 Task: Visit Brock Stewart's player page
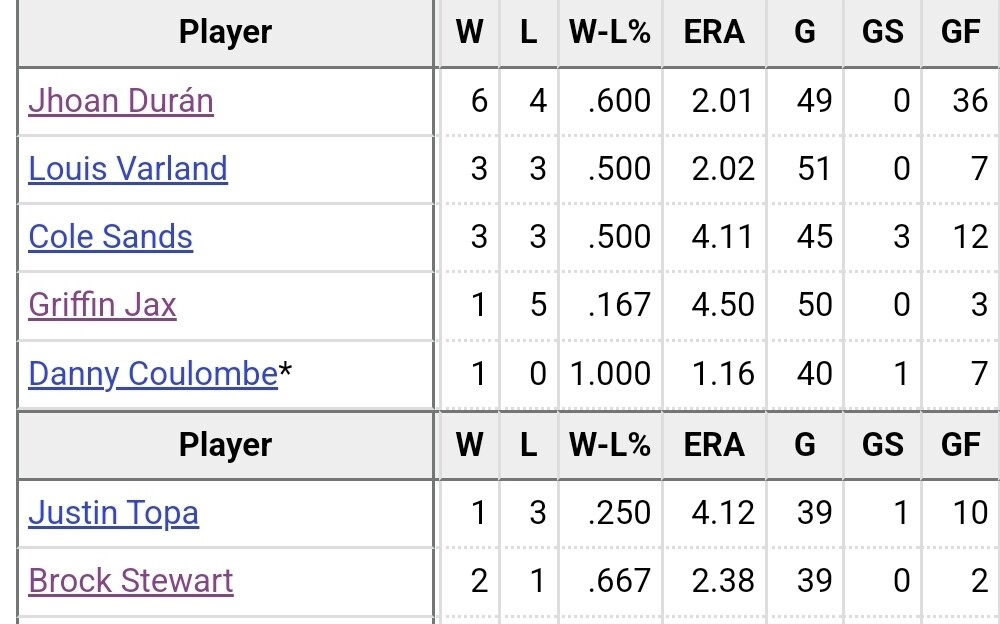pos(130,581)
